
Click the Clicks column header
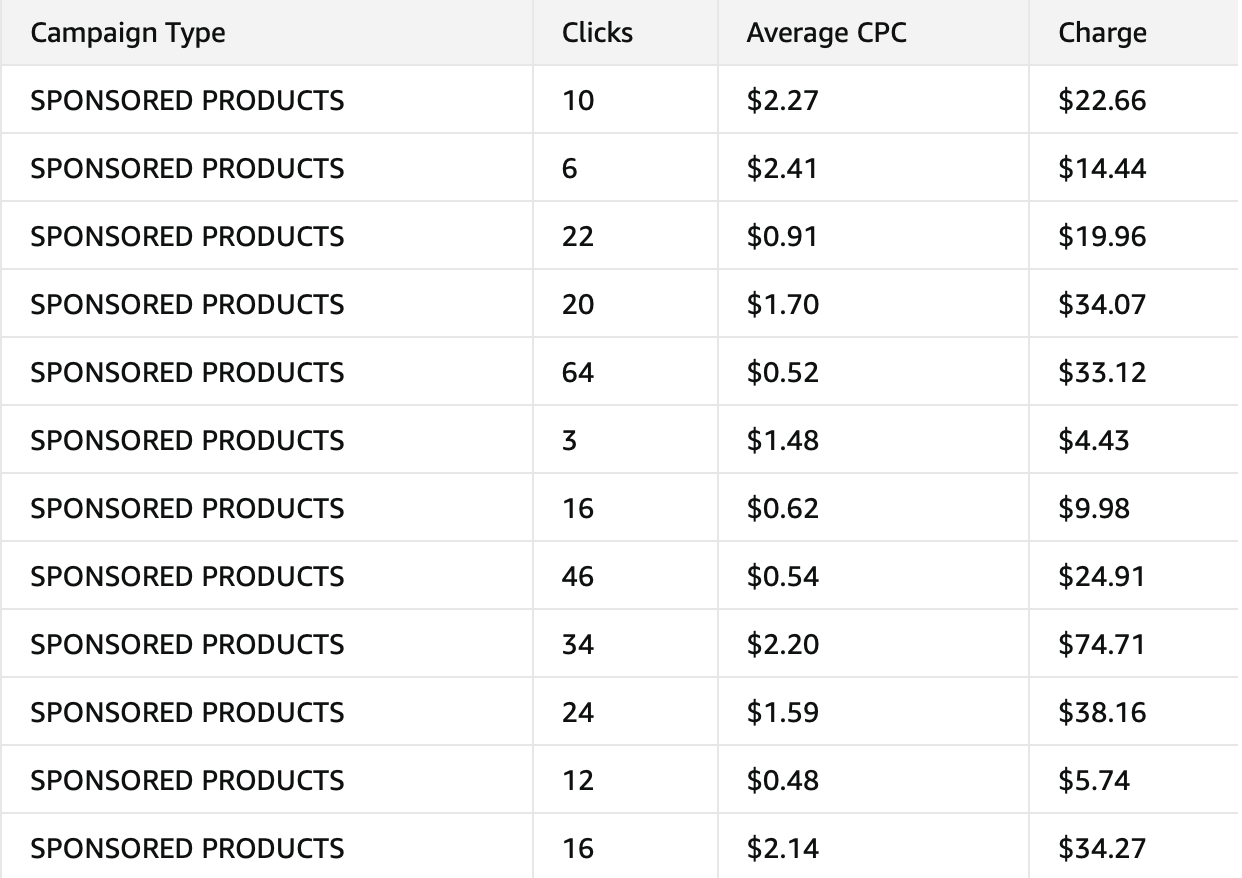pyautogui.click(x=597, y=33)
